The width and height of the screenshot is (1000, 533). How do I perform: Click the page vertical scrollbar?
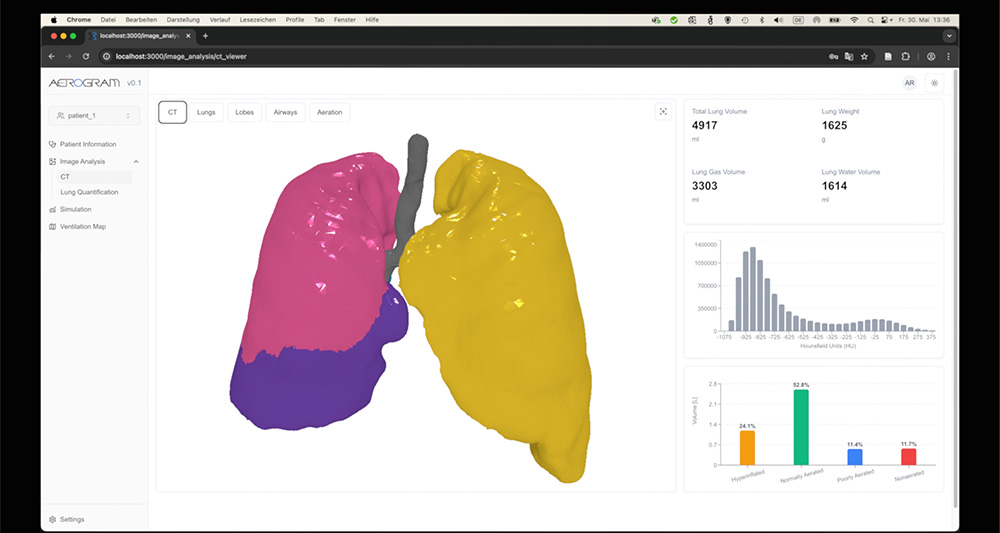955,287
